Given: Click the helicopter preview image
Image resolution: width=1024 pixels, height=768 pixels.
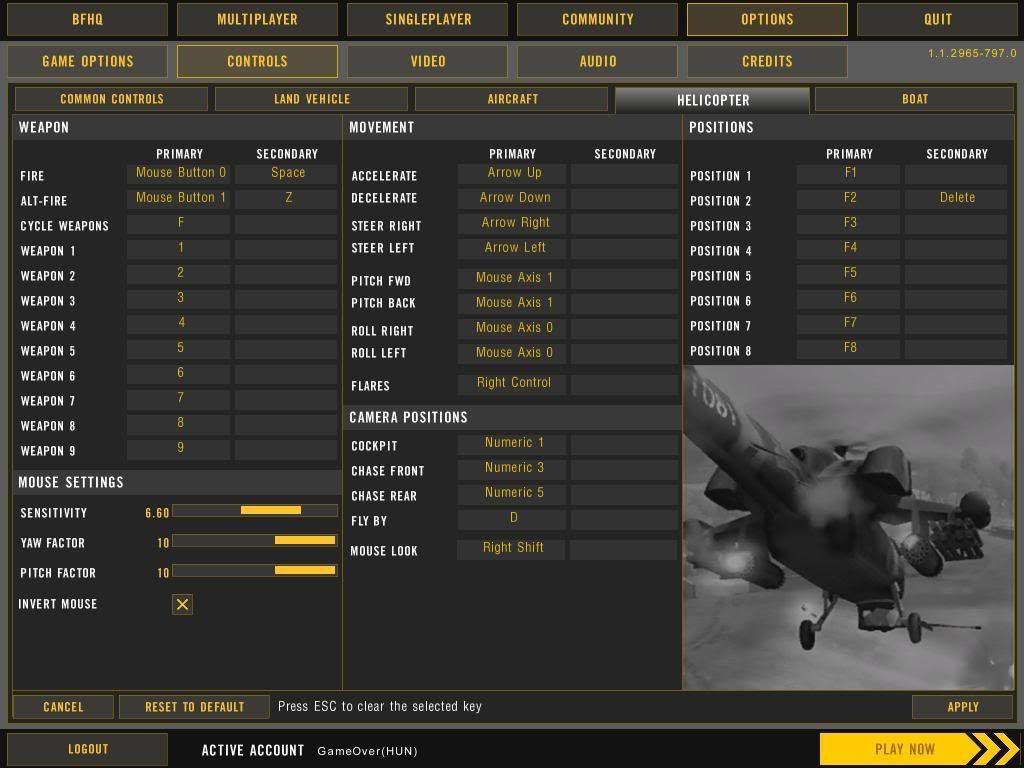Looking at the screenshot, I should (848, 527).
